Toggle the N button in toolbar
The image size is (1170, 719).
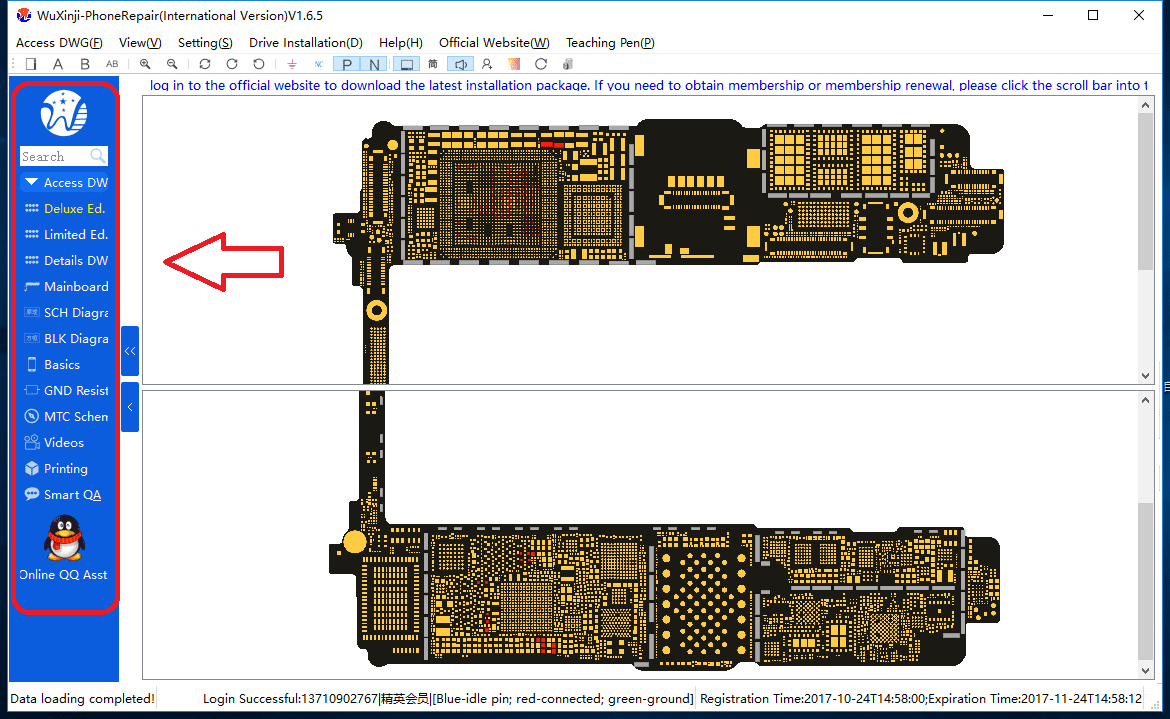(374, 64)
